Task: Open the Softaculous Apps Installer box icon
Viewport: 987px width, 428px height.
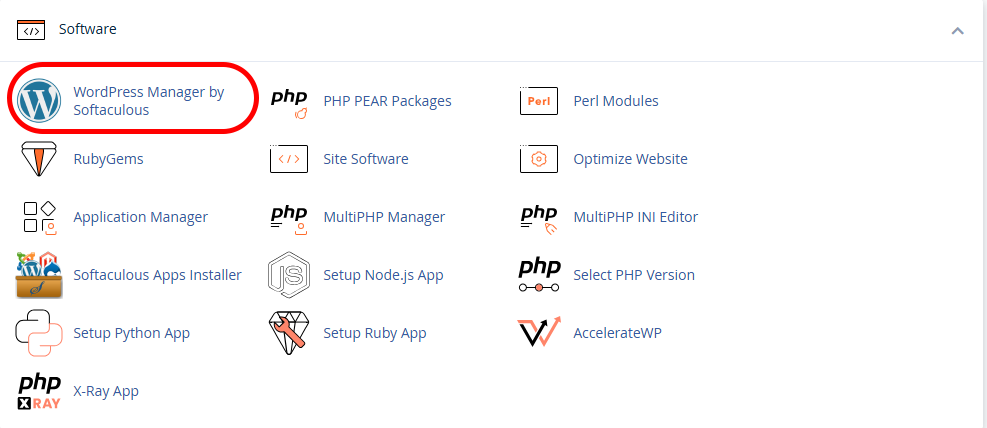Action: 38,275
